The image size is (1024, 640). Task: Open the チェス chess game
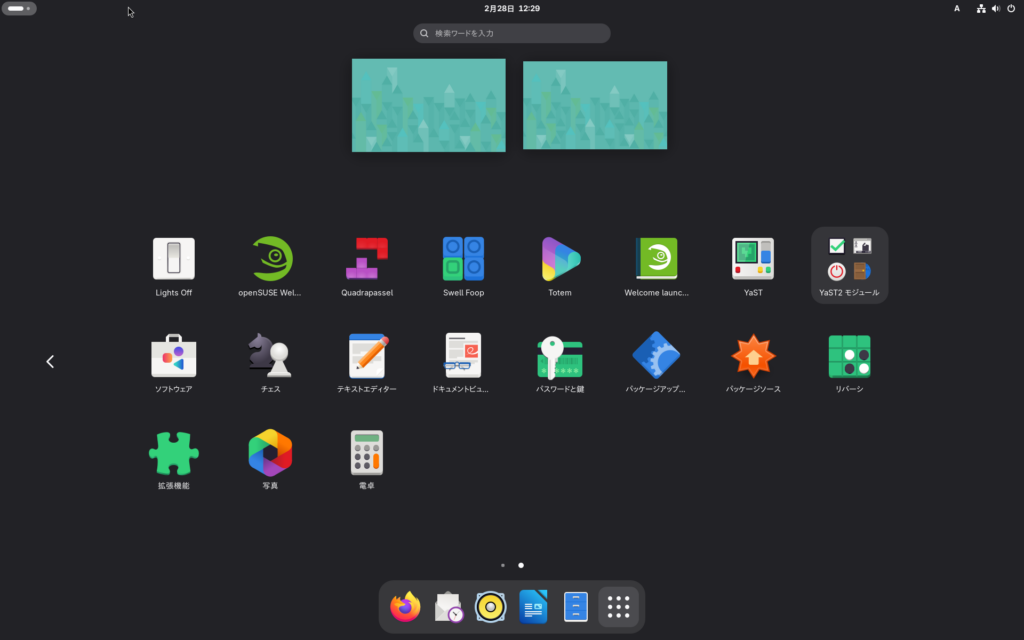coord(270,355)
